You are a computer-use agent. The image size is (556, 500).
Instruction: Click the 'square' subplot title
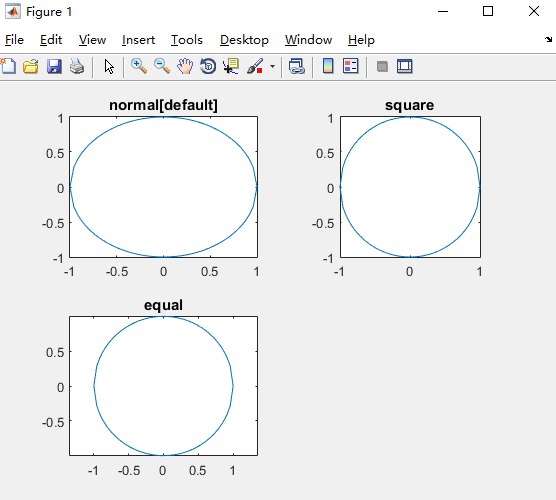pos(410,105)
